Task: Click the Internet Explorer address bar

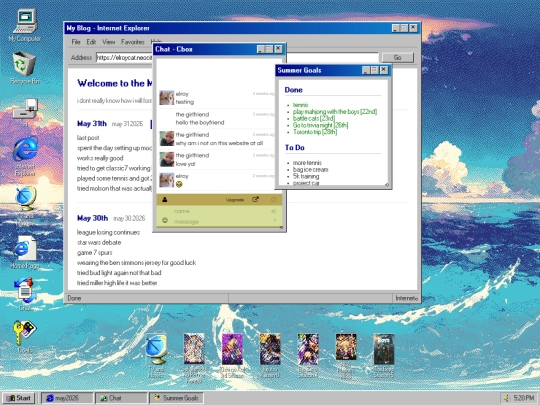Action: 237,58
